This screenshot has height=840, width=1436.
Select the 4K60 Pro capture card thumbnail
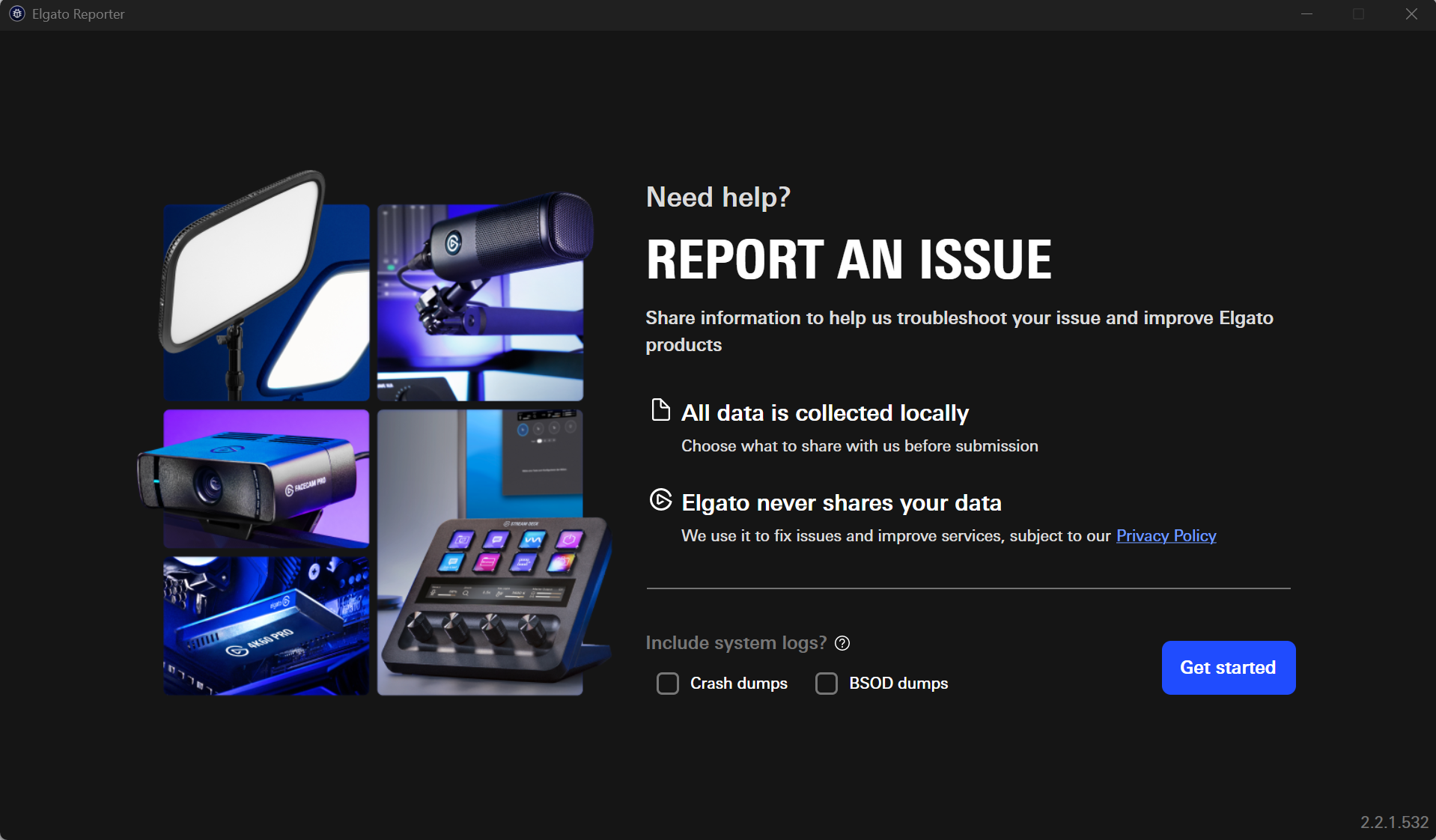(265, 625)
